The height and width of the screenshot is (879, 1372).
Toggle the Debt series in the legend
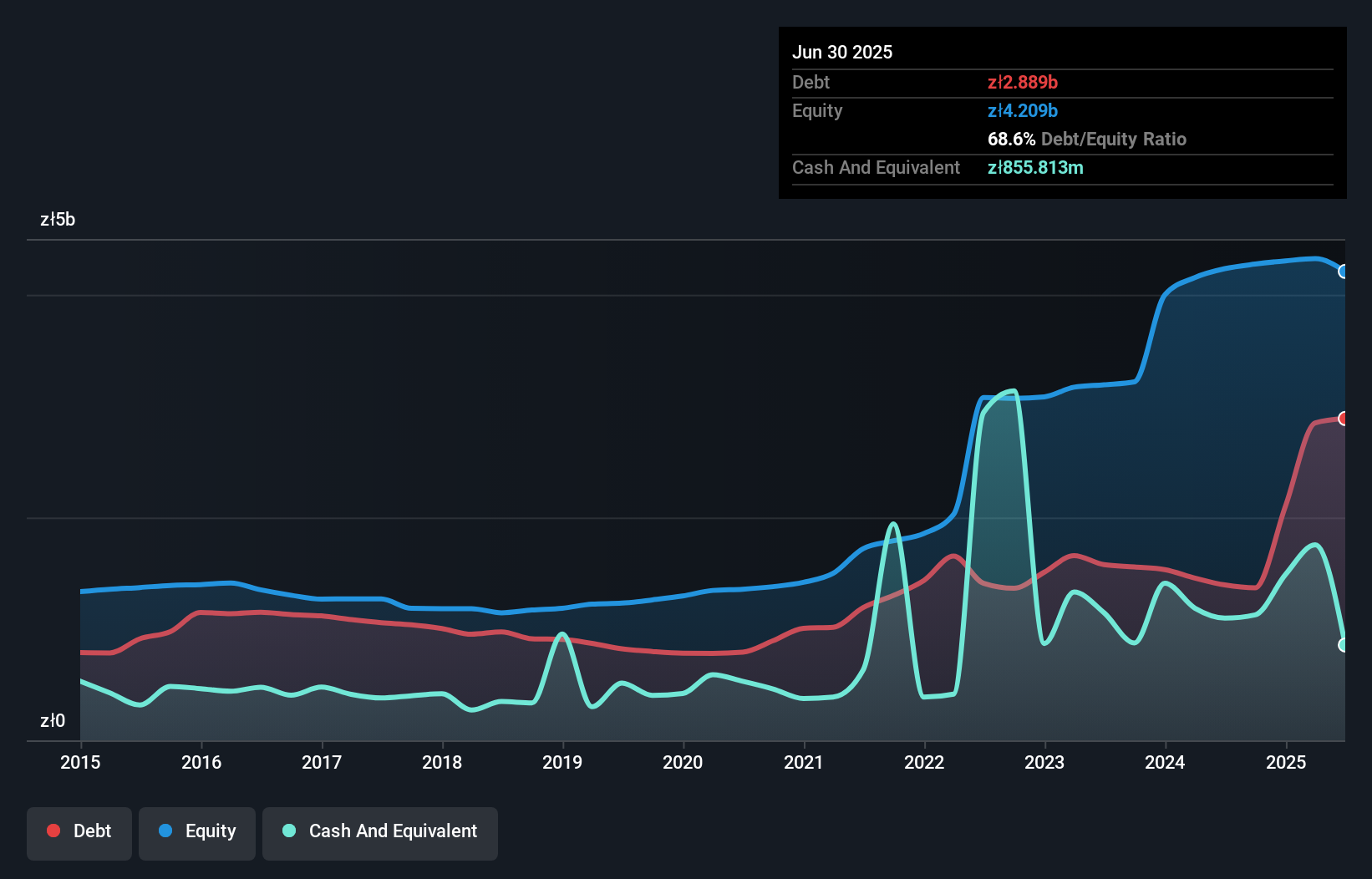tap(79, 831)
